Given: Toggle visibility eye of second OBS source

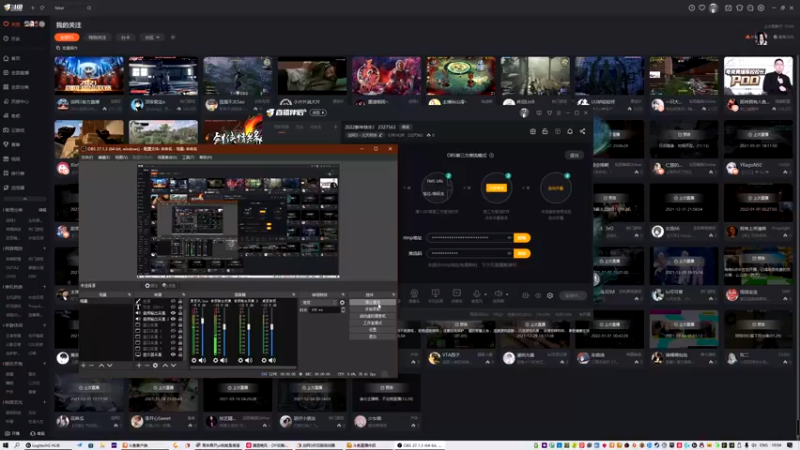Looking at the screenshot, I should [171, 309].
